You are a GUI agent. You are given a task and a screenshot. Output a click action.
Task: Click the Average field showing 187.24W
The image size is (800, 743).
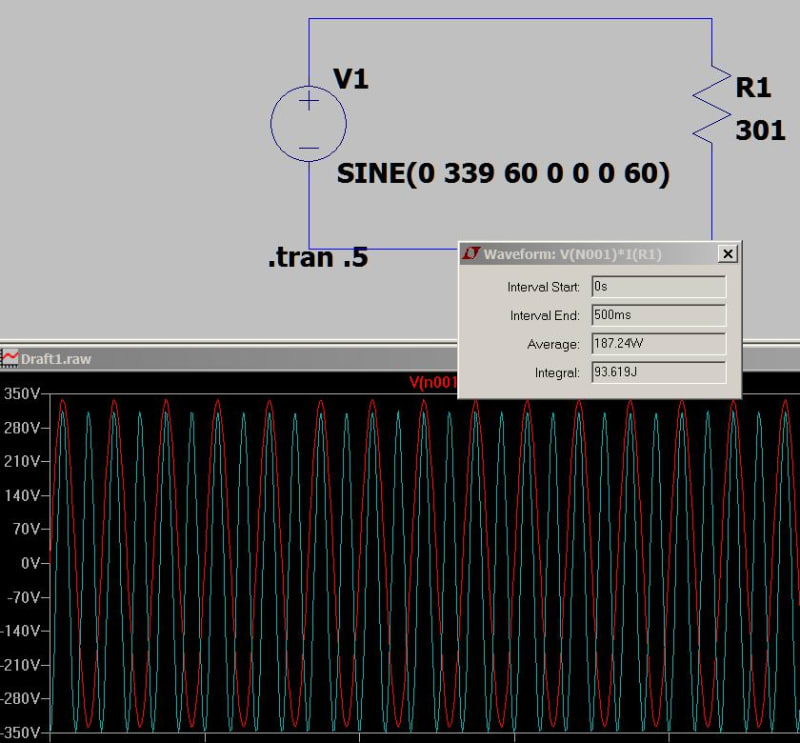659,343
